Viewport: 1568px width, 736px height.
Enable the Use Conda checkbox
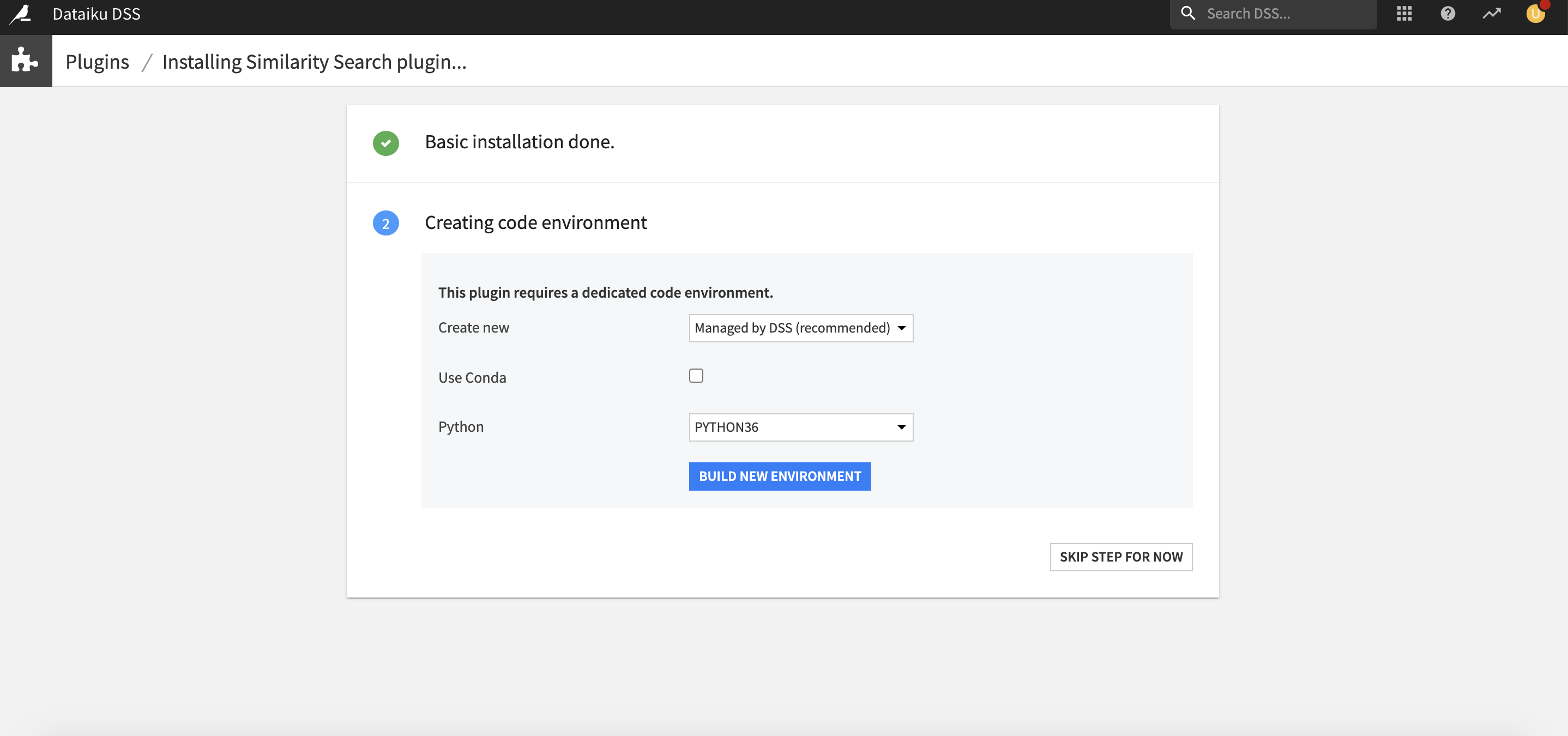point(696,376)
